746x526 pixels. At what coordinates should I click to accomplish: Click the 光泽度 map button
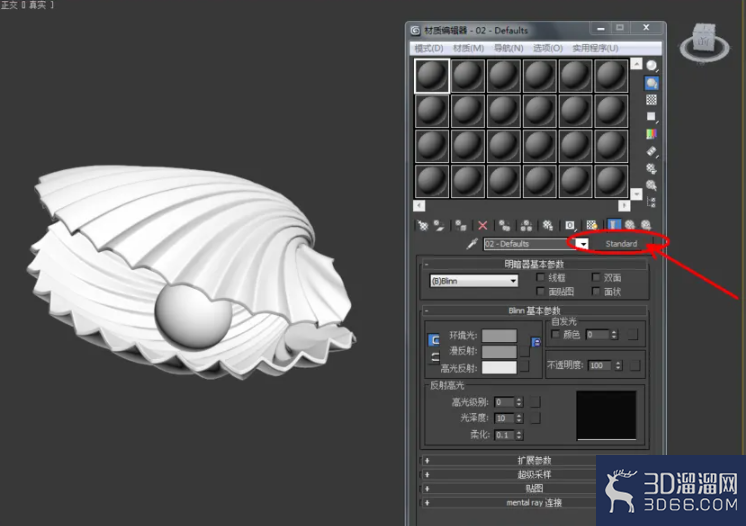click(x=535, y=418)
